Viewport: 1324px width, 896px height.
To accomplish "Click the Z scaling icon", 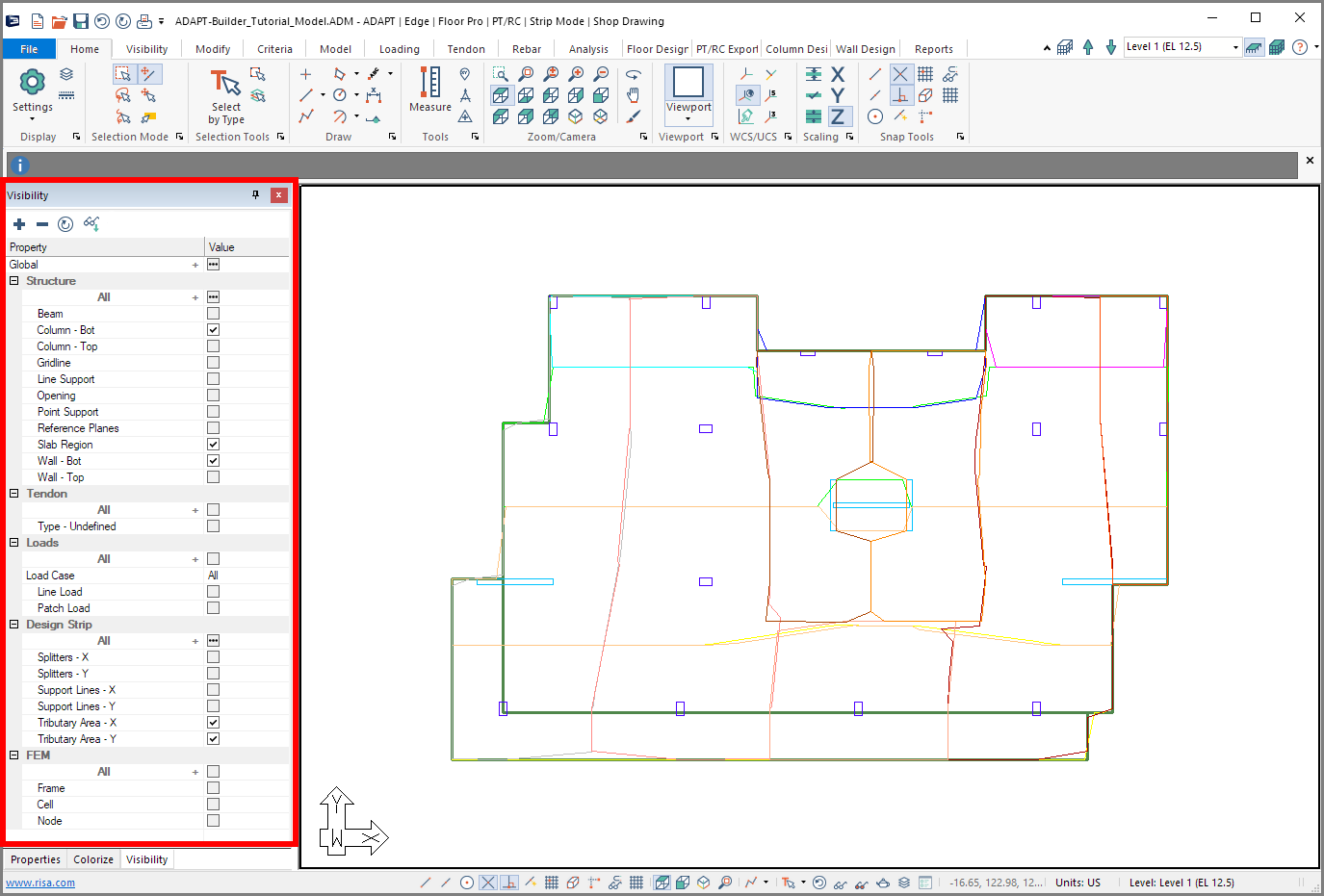I will 838,116.
